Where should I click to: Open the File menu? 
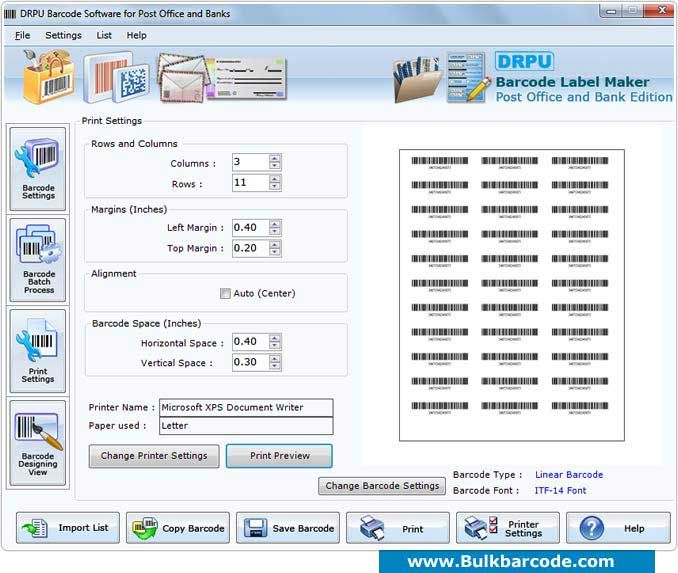(x=22, y=35)
